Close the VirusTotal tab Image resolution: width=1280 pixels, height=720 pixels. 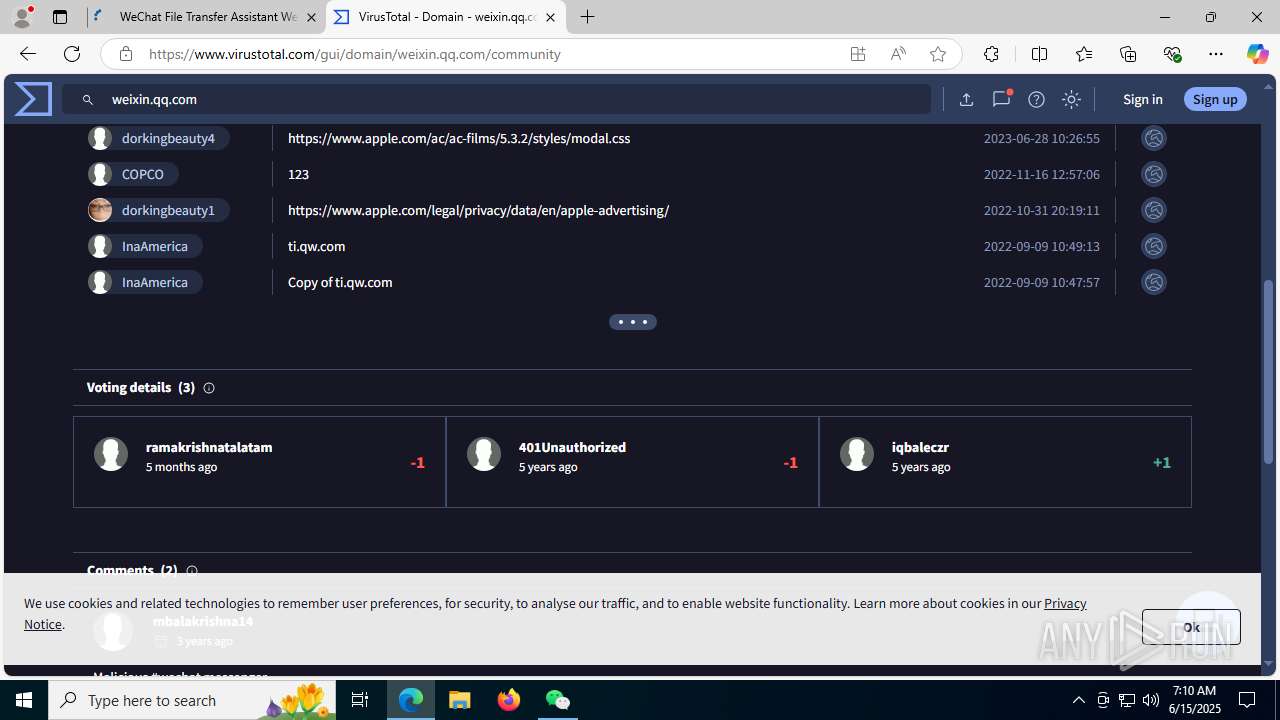point(550,17)
